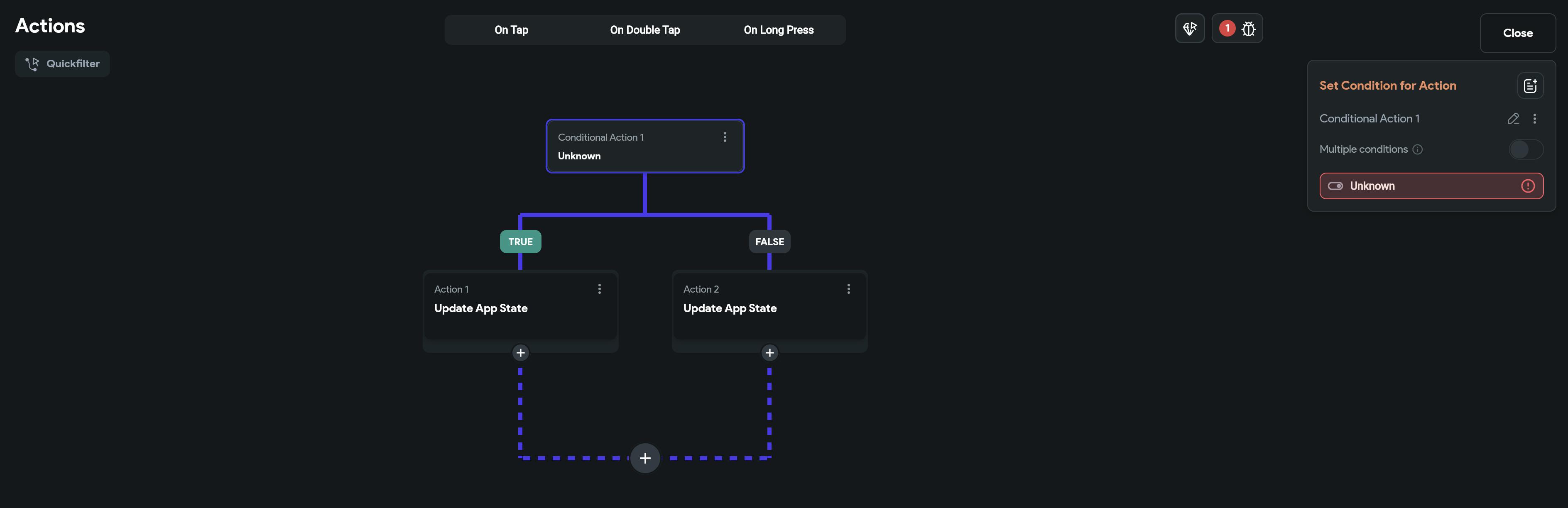Image resolution: width=1568 pixels, height=508 pixels.
Task: Click the add note icon in condition panel
Action: (x=1530, y=86)
